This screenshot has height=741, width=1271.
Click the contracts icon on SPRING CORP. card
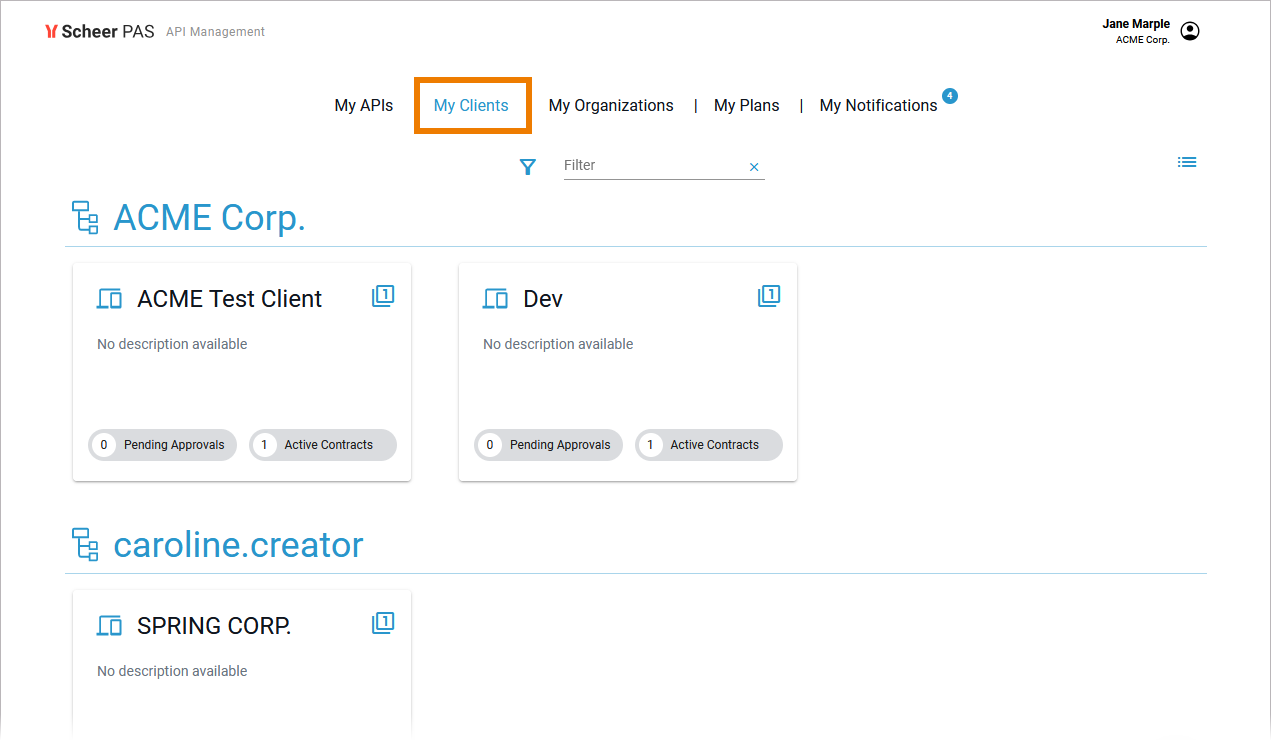[383, 623]
